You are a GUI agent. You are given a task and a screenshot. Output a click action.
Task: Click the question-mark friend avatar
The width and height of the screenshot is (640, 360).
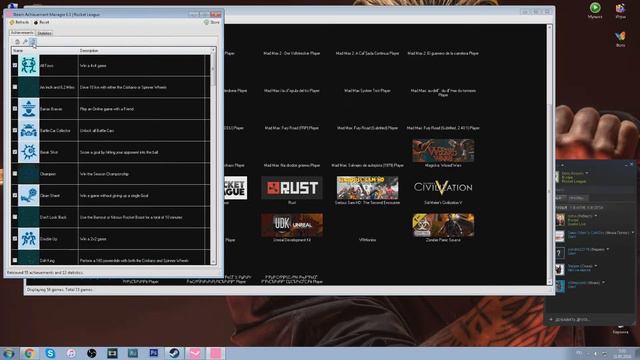pyautogui.click(x=560, y=253)
